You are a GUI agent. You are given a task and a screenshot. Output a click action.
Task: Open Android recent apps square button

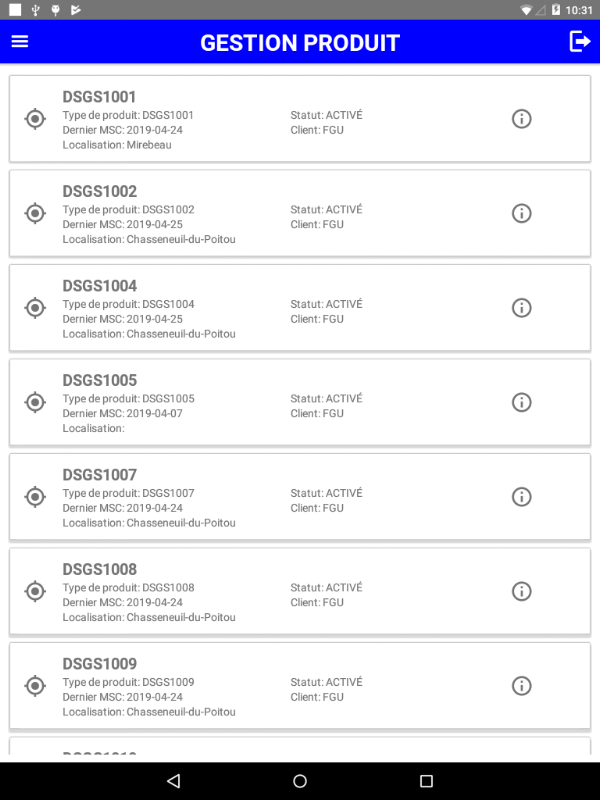tap(426, 781)
